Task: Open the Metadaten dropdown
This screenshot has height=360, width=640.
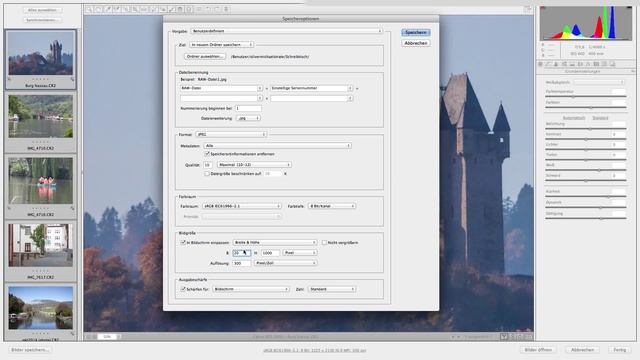Action: [x=278, y=146]
